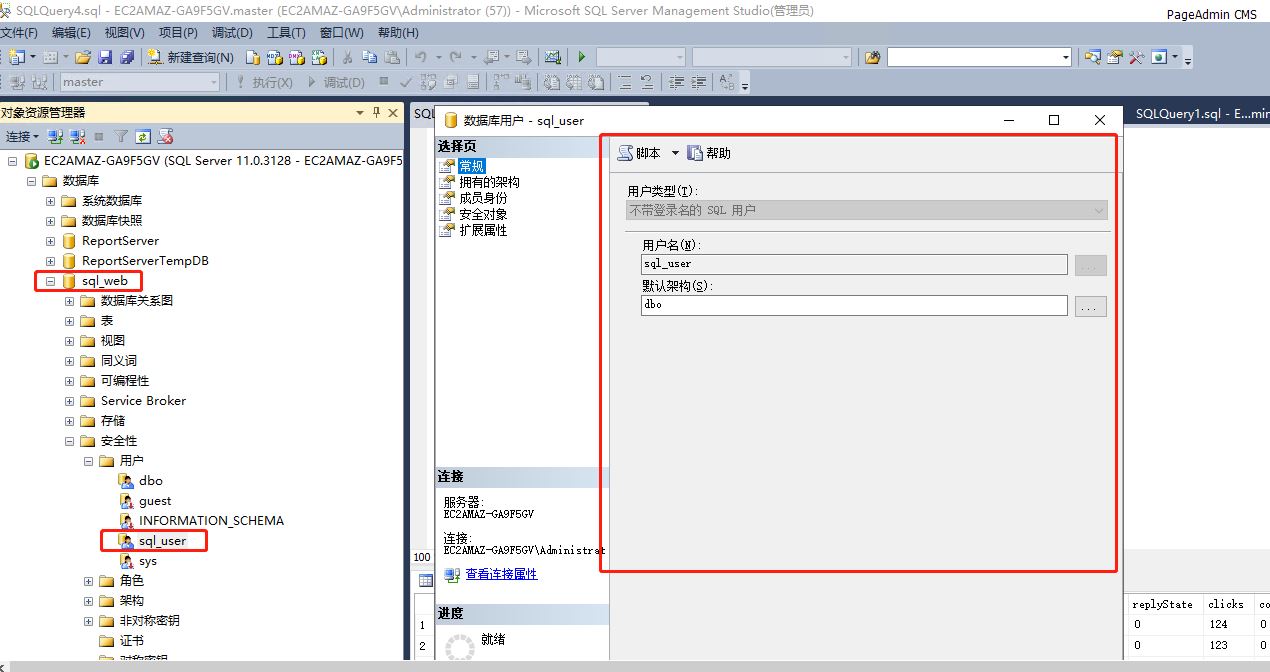This screenshot has height=672, width=1270.
Task: Select the sql_user user in tree
Action: (x=162, y=541)
